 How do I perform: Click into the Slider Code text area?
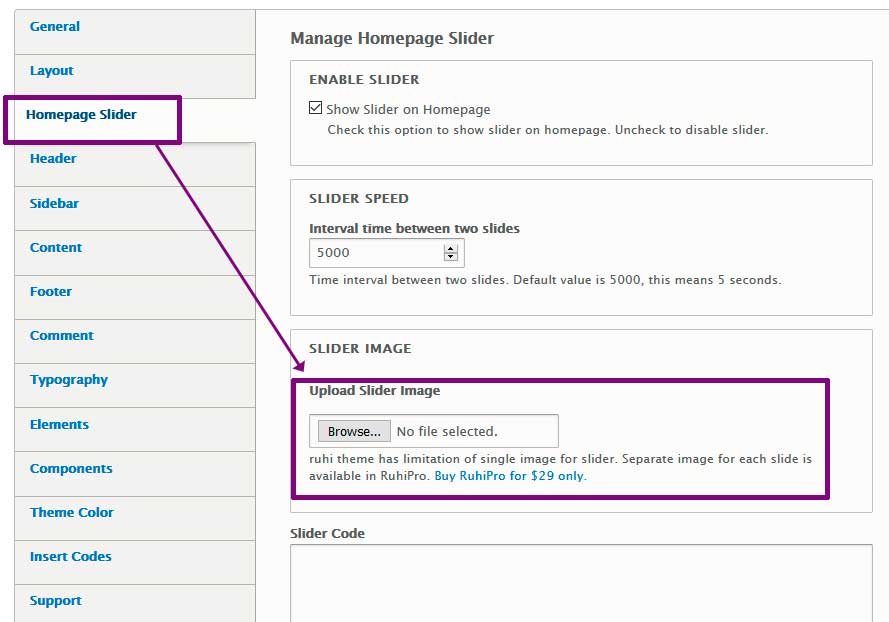point(580,585)
